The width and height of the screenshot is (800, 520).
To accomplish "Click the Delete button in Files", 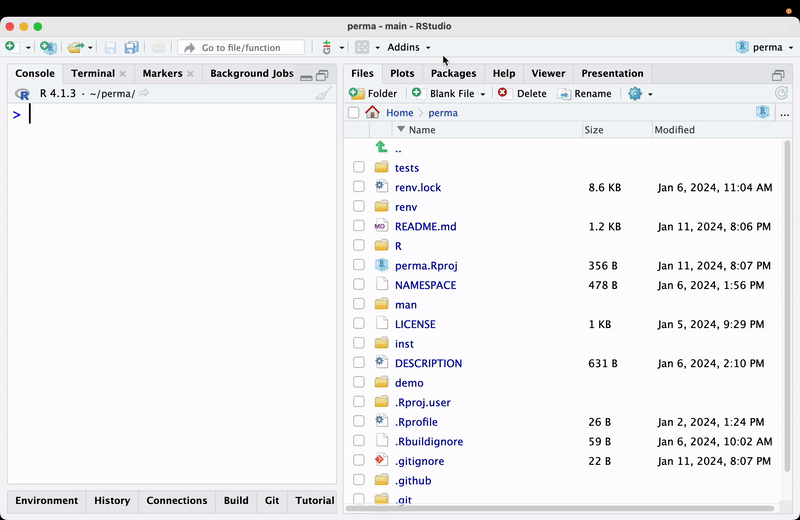I will [x=522, y=93].
